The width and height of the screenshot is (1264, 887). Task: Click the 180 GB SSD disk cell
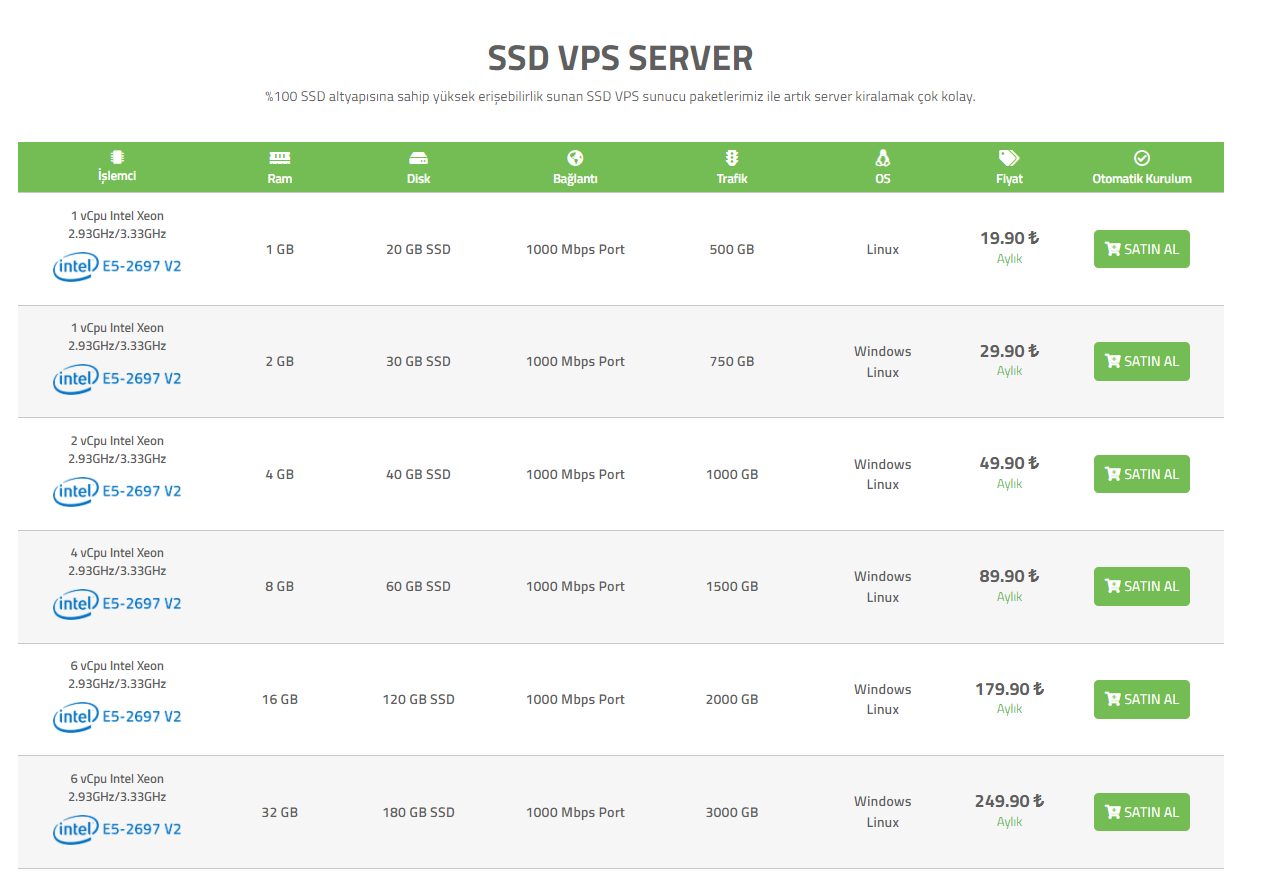click(418, 812)
